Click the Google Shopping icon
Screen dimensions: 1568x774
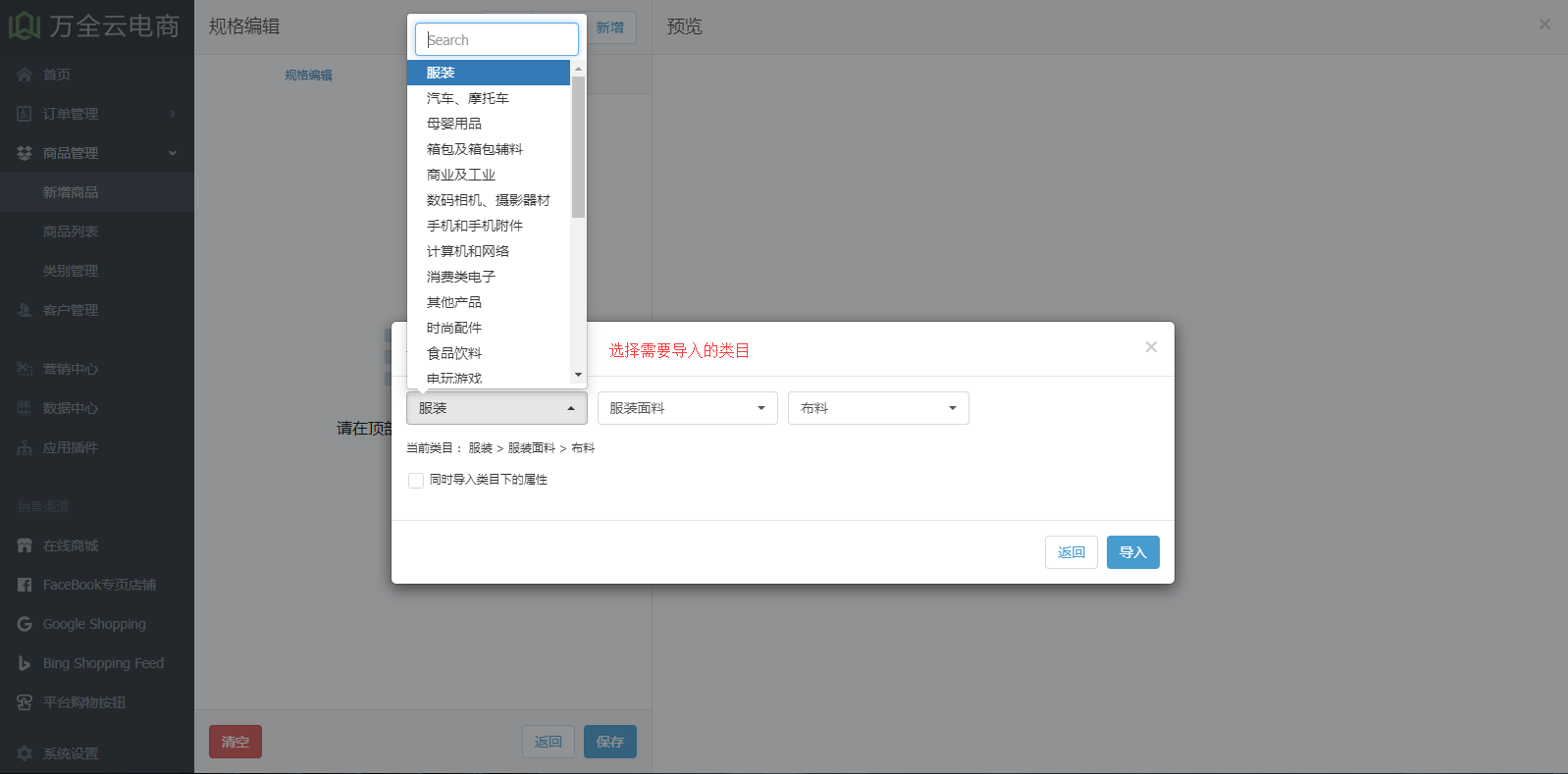click(x=25, y=624)
